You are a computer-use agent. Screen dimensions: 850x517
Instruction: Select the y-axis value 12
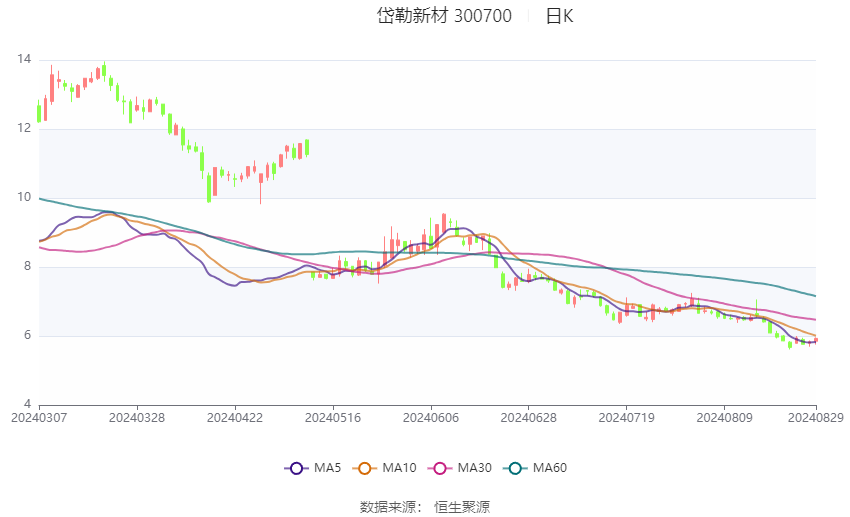click(x=24, y=128)
